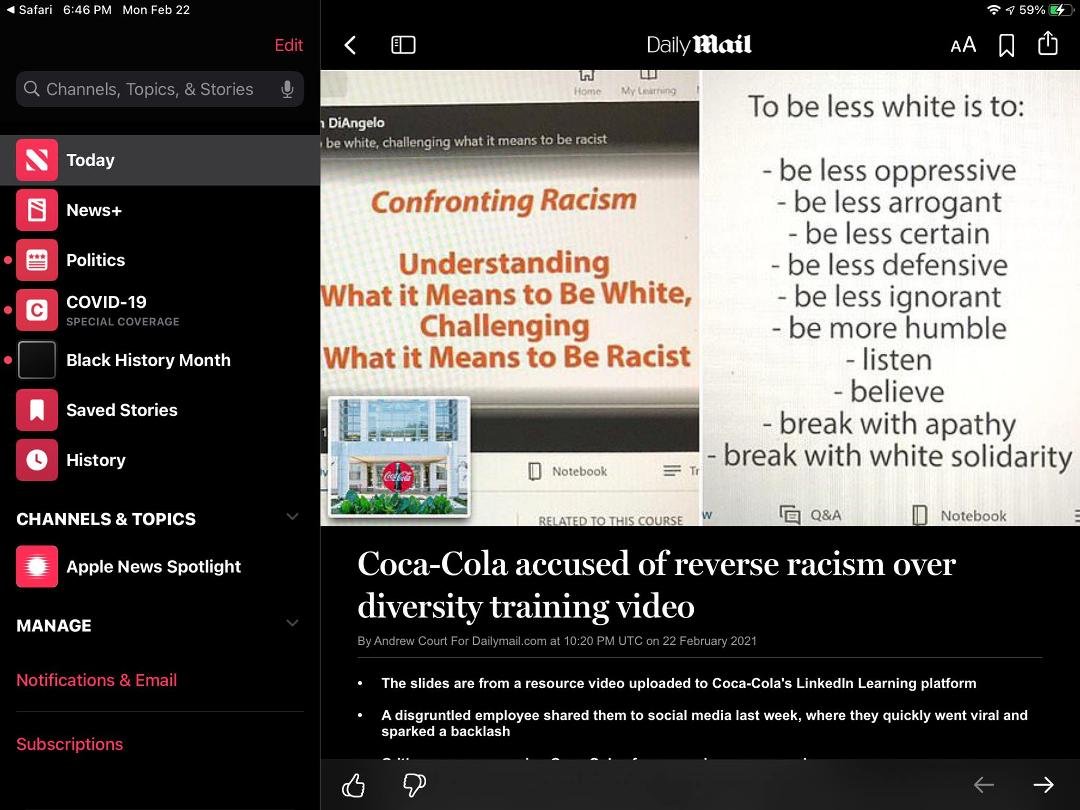
Task: Open Subscriptions link
Action: pos(70,744)
